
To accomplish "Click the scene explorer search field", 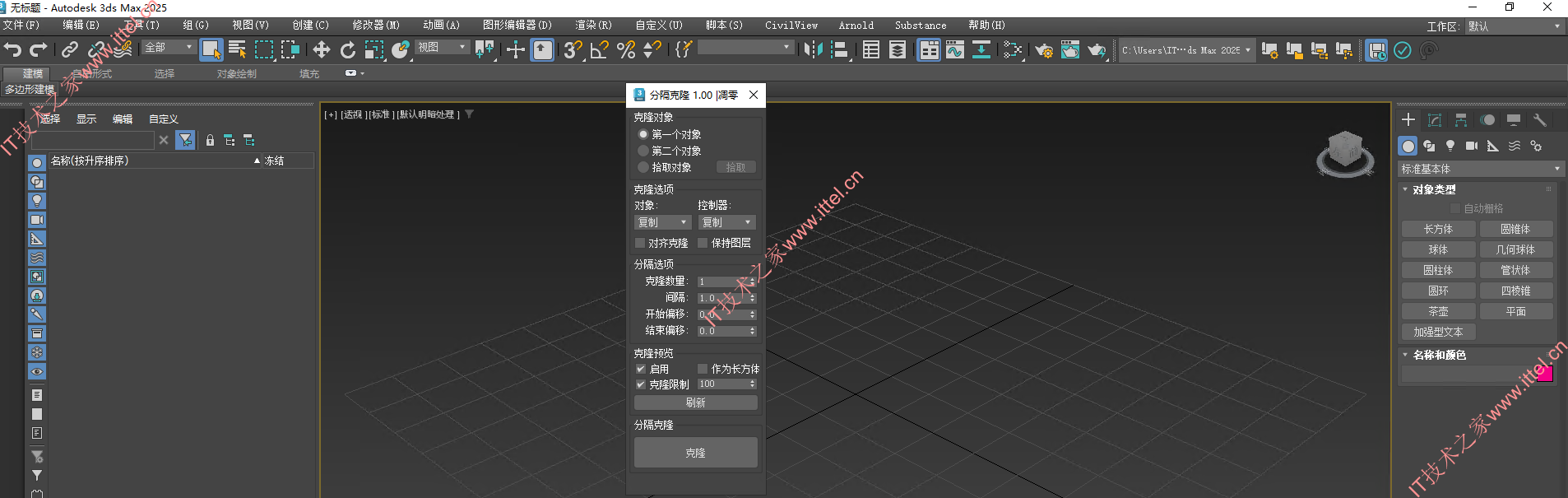I will (93, 141).
